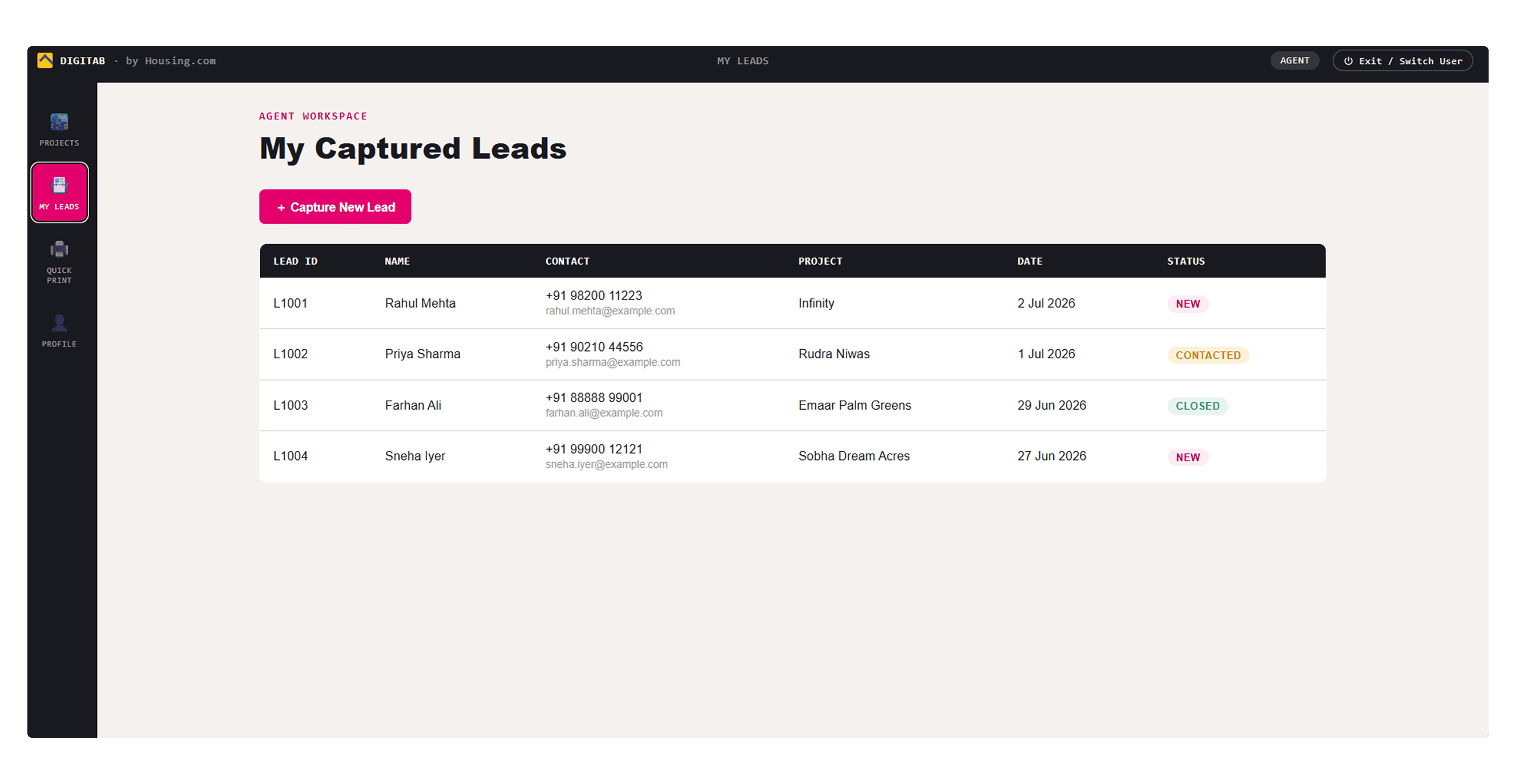Click the CLOSED status badge for Farhan Ali
This screenshot has height=784, width=1516.
[1198, 406]
